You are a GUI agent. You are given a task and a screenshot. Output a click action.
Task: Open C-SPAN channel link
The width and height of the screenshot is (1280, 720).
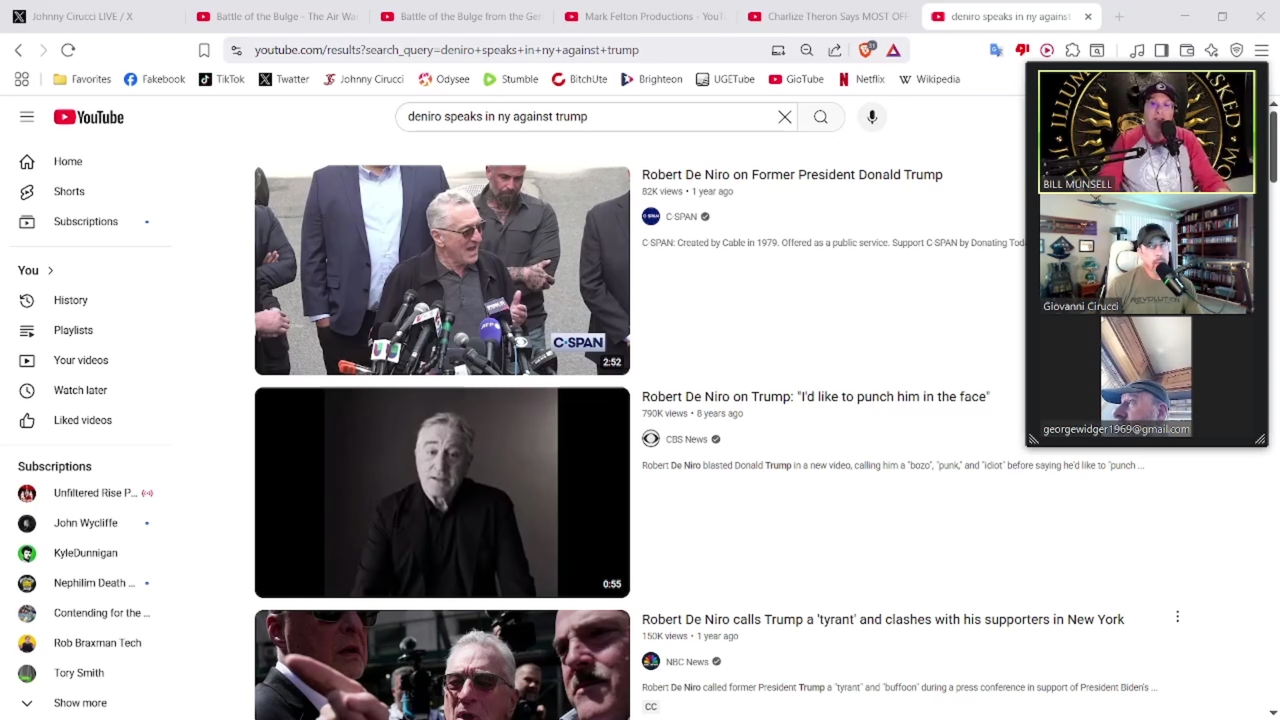coord(680,216)
